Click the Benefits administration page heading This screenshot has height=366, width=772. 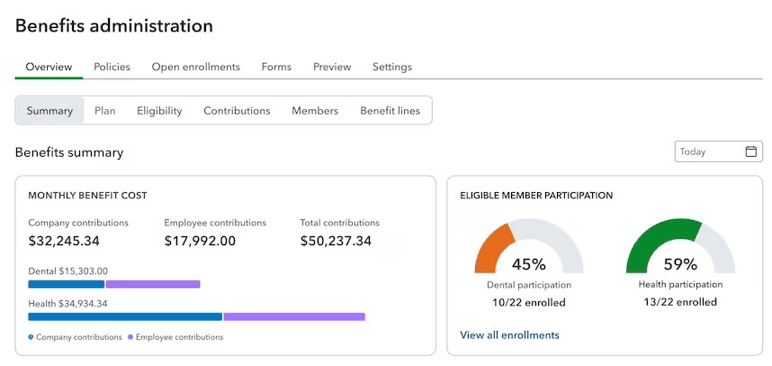coord(114,26)
